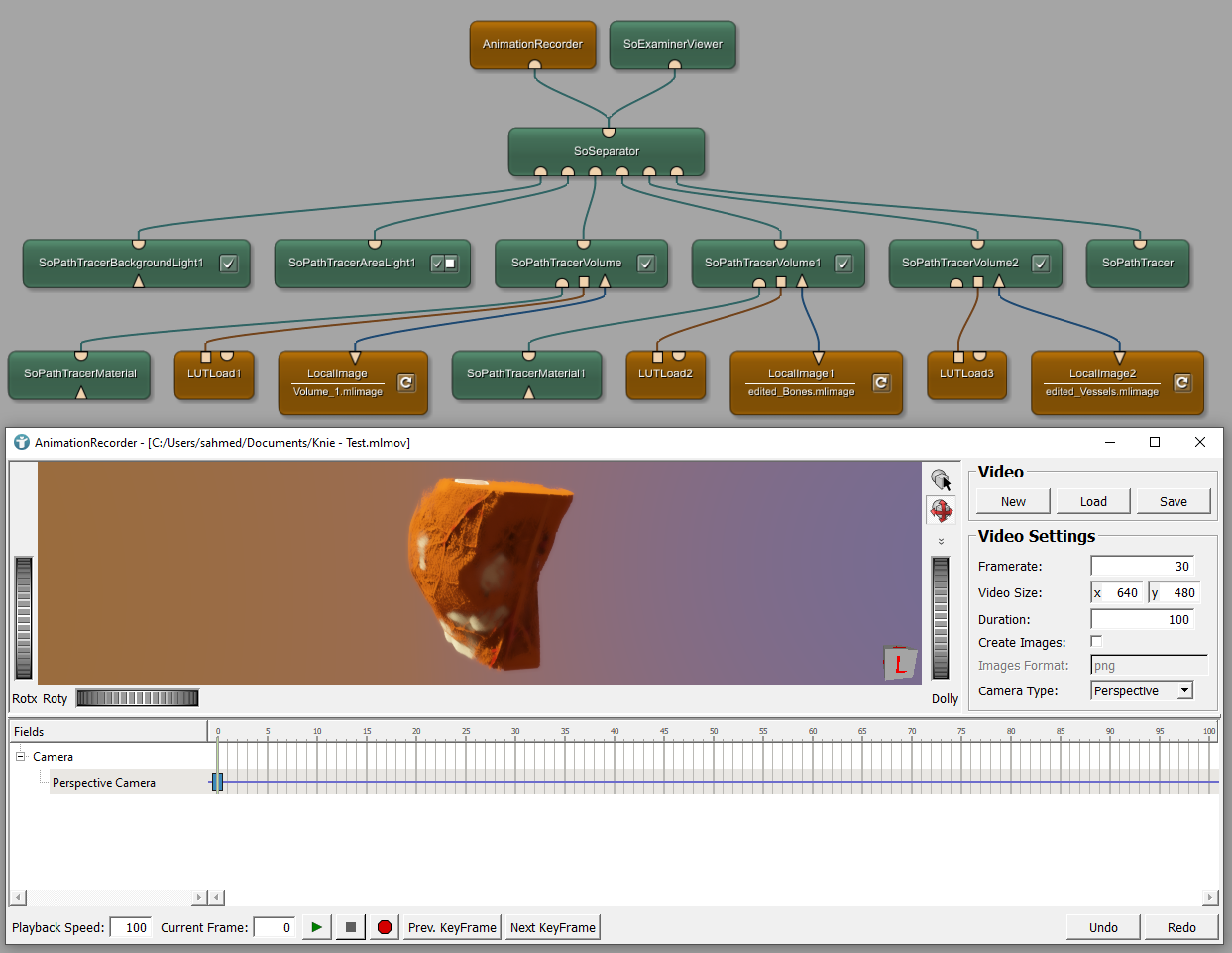The image size is (1232, 953).
Task: Expand the extra viewer controls chevron
Action: pos(941,541)
